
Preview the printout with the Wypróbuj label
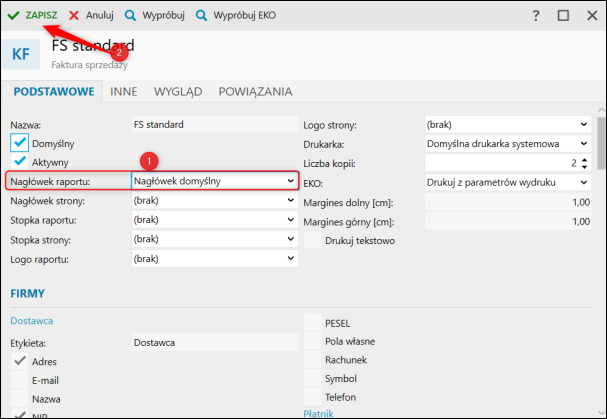[x=163, y=15]
